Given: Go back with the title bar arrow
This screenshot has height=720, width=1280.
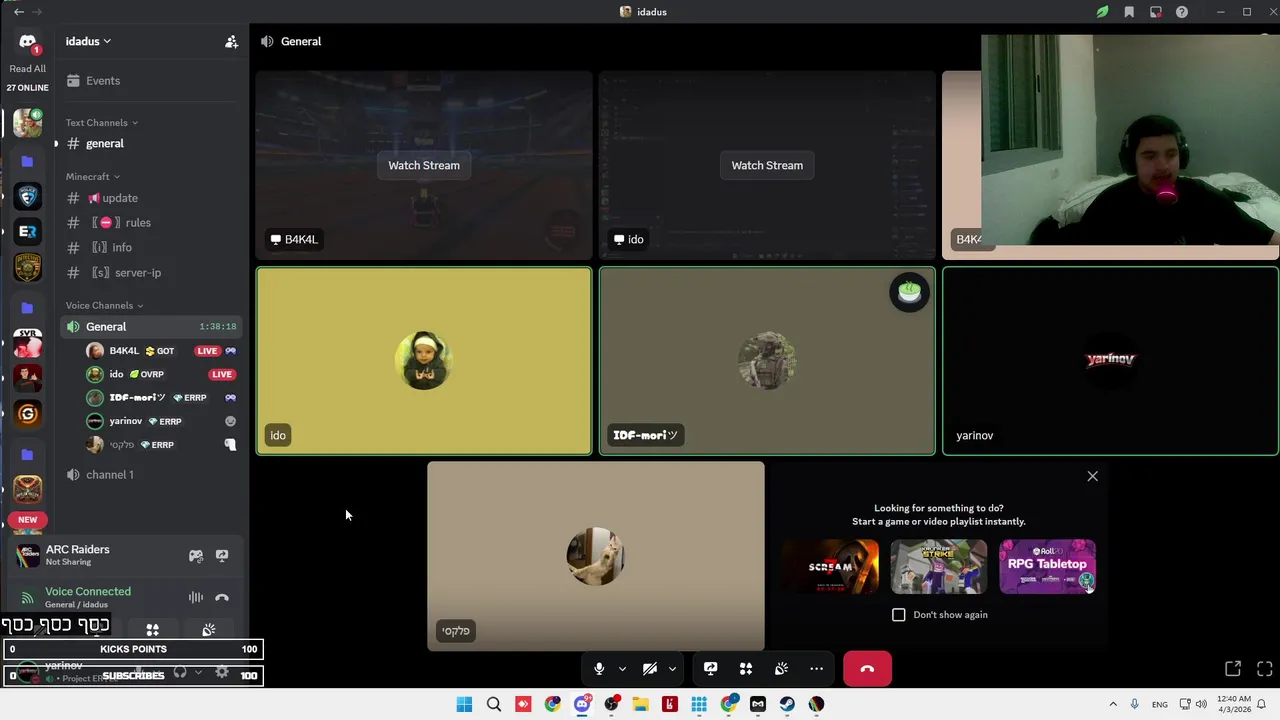Looking at the screenshot, I should tap(19, 12).
